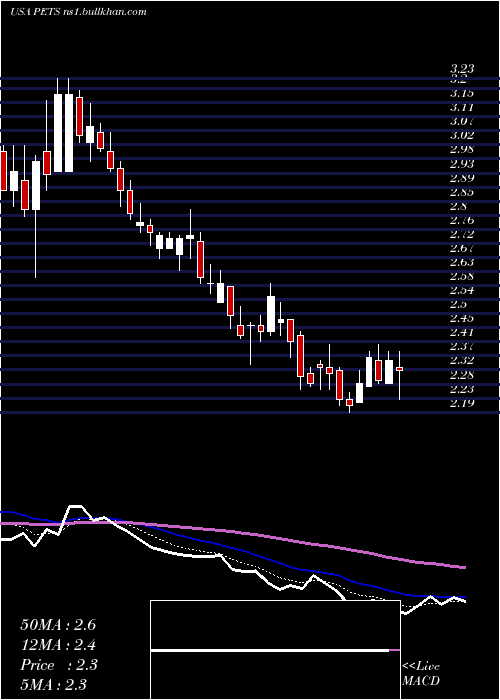Select the 2.85 price axis label
Viewport: 500px width, 700px height.
pyautogui.click(x=462, y=192)
